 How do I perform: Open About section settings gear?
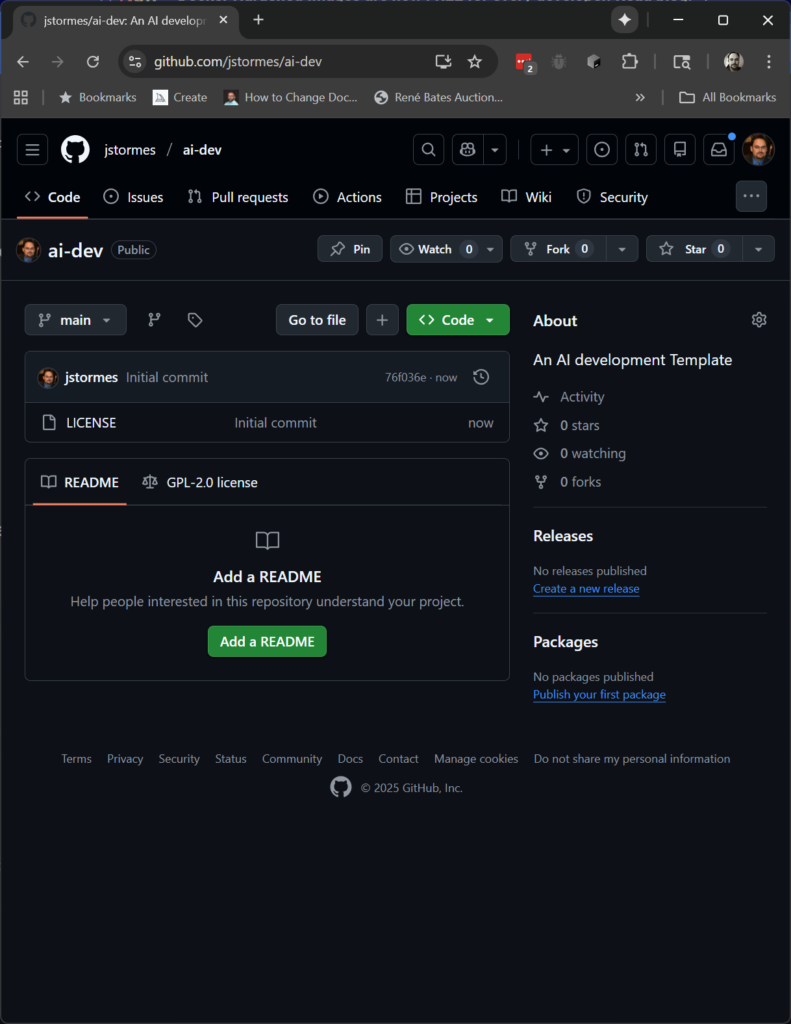point(758,320)
